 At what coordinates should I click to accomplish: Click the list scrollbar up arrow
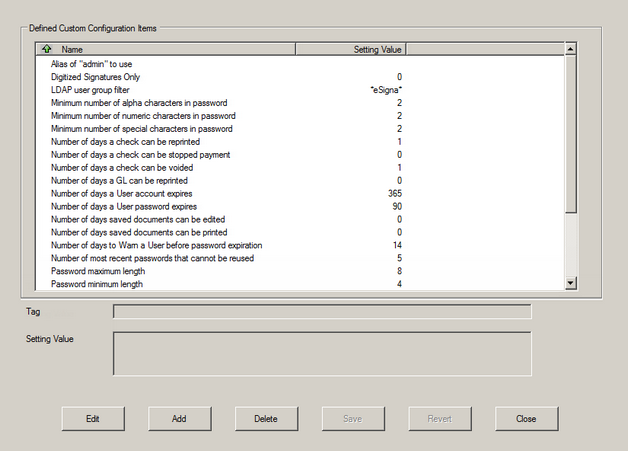pyautogui.click(x=570, y=49)
